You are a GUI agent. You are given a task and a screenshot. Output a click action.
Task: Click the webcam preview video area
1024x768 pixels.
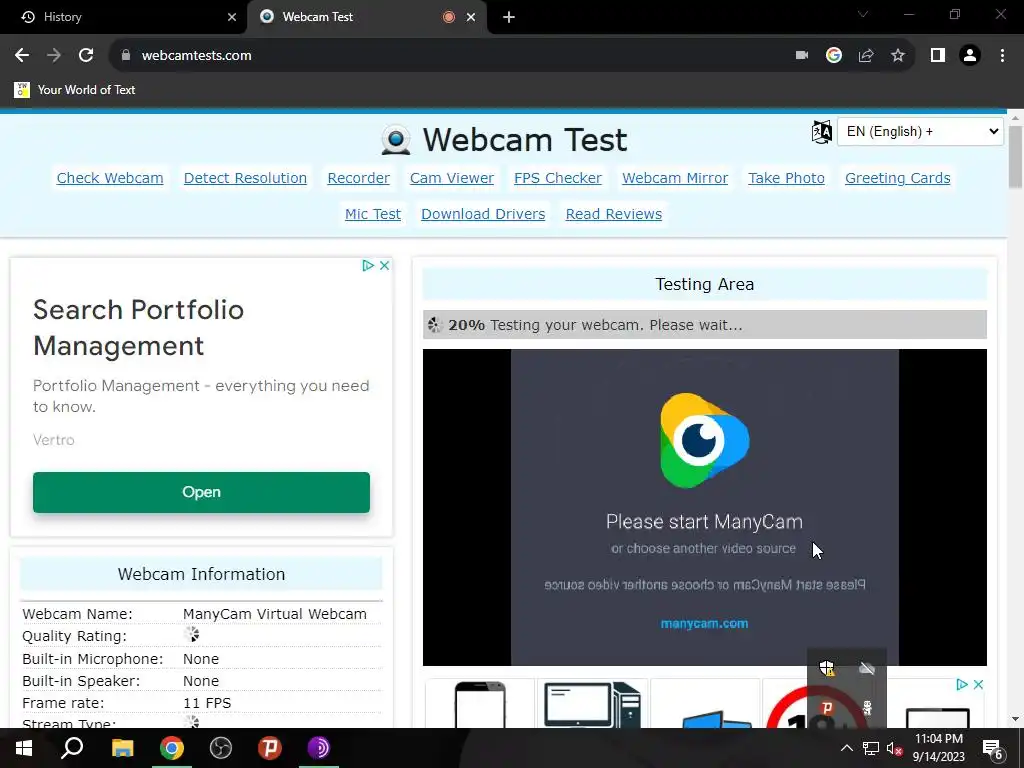pos(705,507)
